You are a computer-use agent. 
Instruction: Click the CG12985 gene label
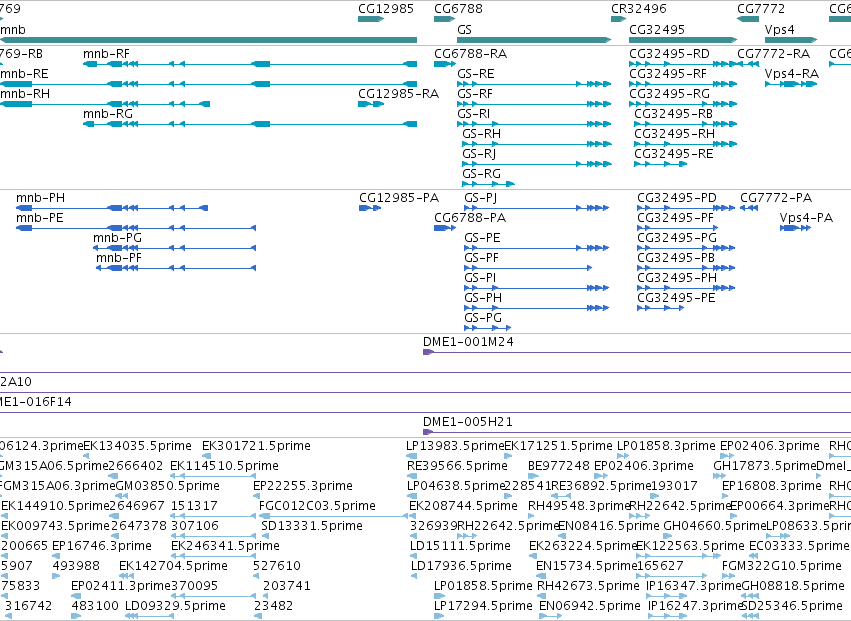click(386, 9)
